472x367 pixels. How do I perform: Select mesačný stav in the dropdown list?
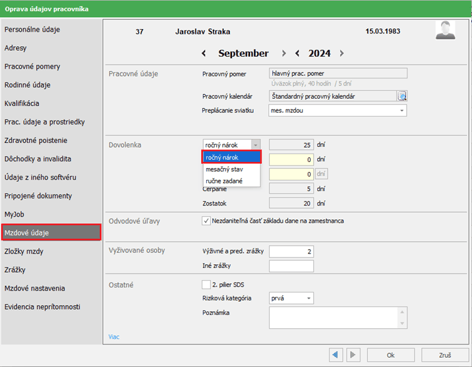coord(231,169)
